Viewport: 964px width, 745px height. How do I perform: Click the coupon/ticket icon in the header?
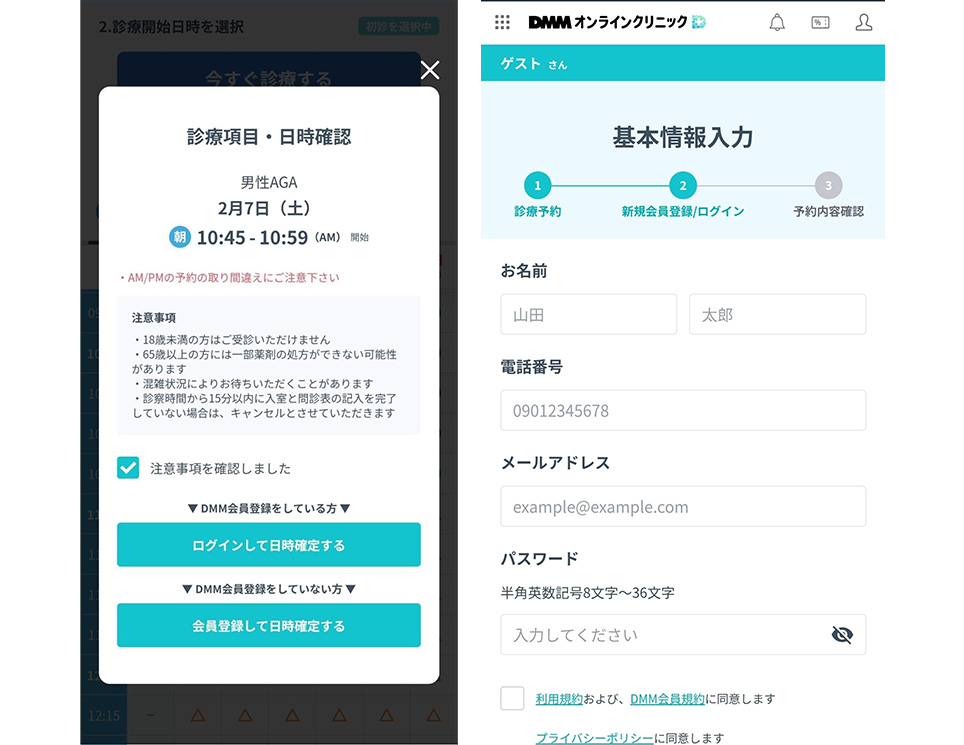[819, 22]
